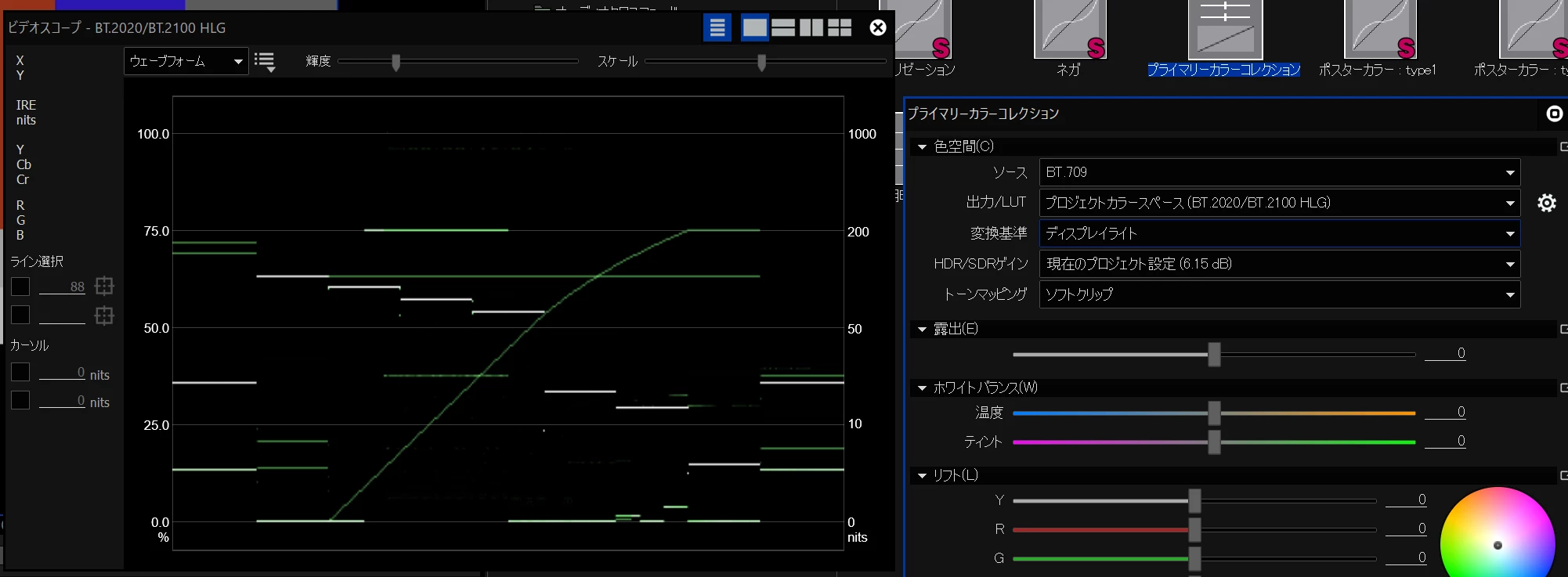Pick line position with second ライン選択 crosshair
This screenshot has width=1568, height=577.
(104, 316)
